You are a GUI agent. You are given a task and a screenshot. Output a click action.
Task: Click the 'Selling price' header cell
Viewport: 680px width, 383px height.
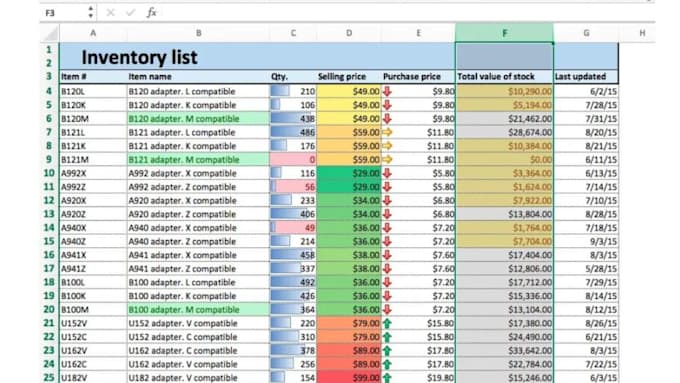pyautogui.click(x=349, y=77)
